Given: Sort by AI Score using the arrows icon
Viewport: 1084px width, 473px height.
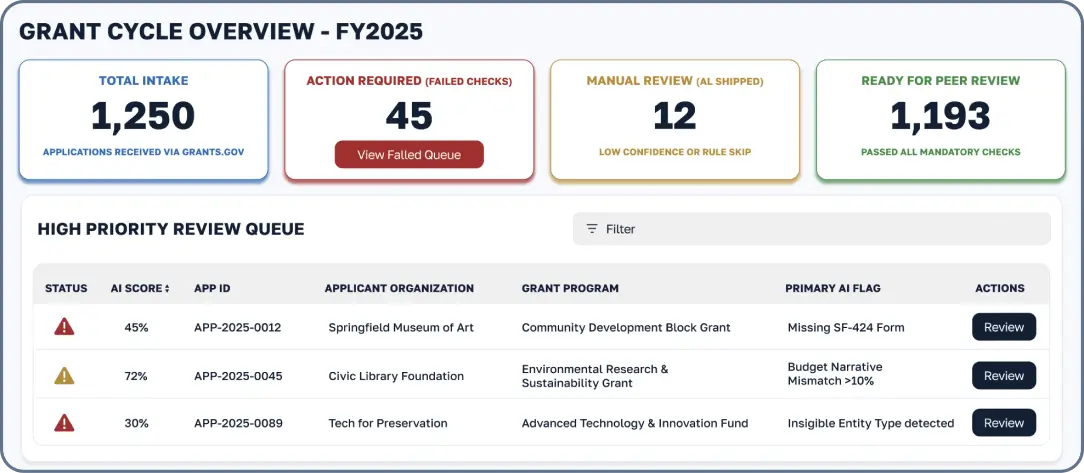Looking at the screenshot, I should (167, 289).
